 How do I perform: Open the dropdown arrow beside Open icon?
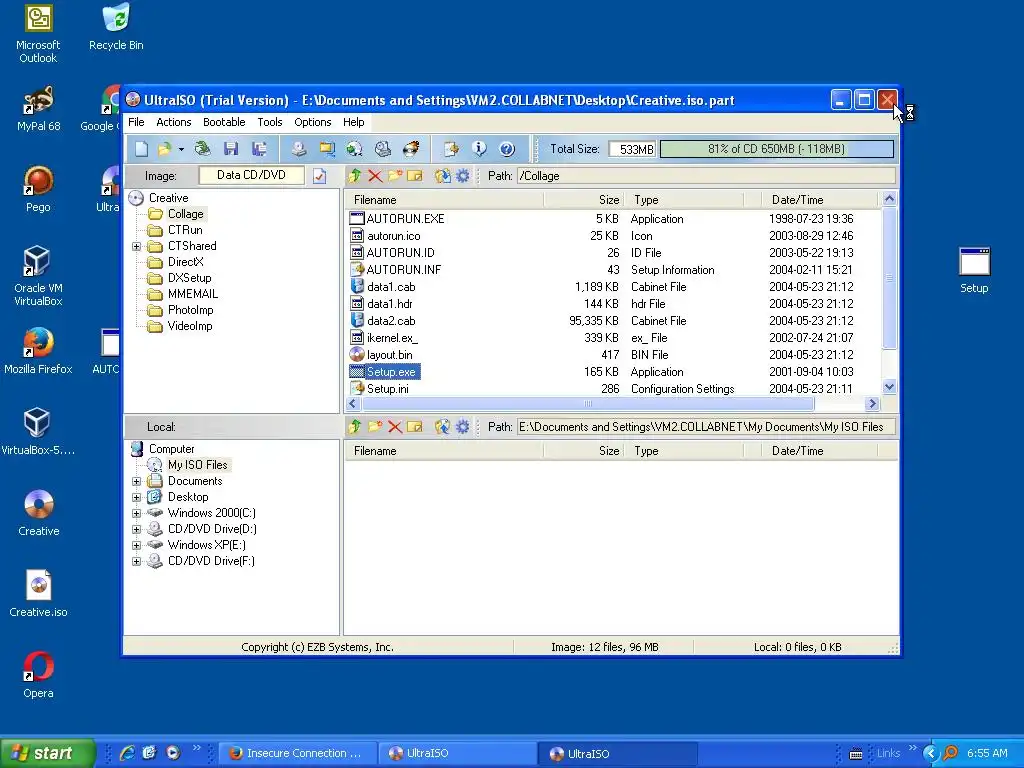click(x=181, y=150)
